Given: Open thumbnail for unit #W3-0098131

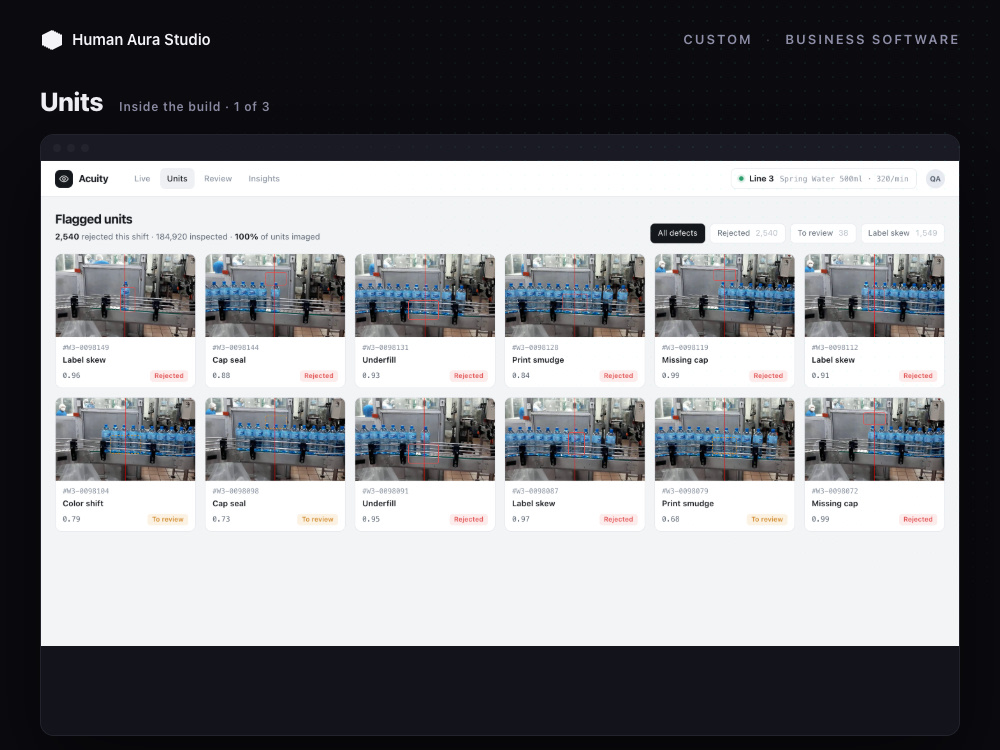Looking at the screenshot, I should tap(425, 295).
